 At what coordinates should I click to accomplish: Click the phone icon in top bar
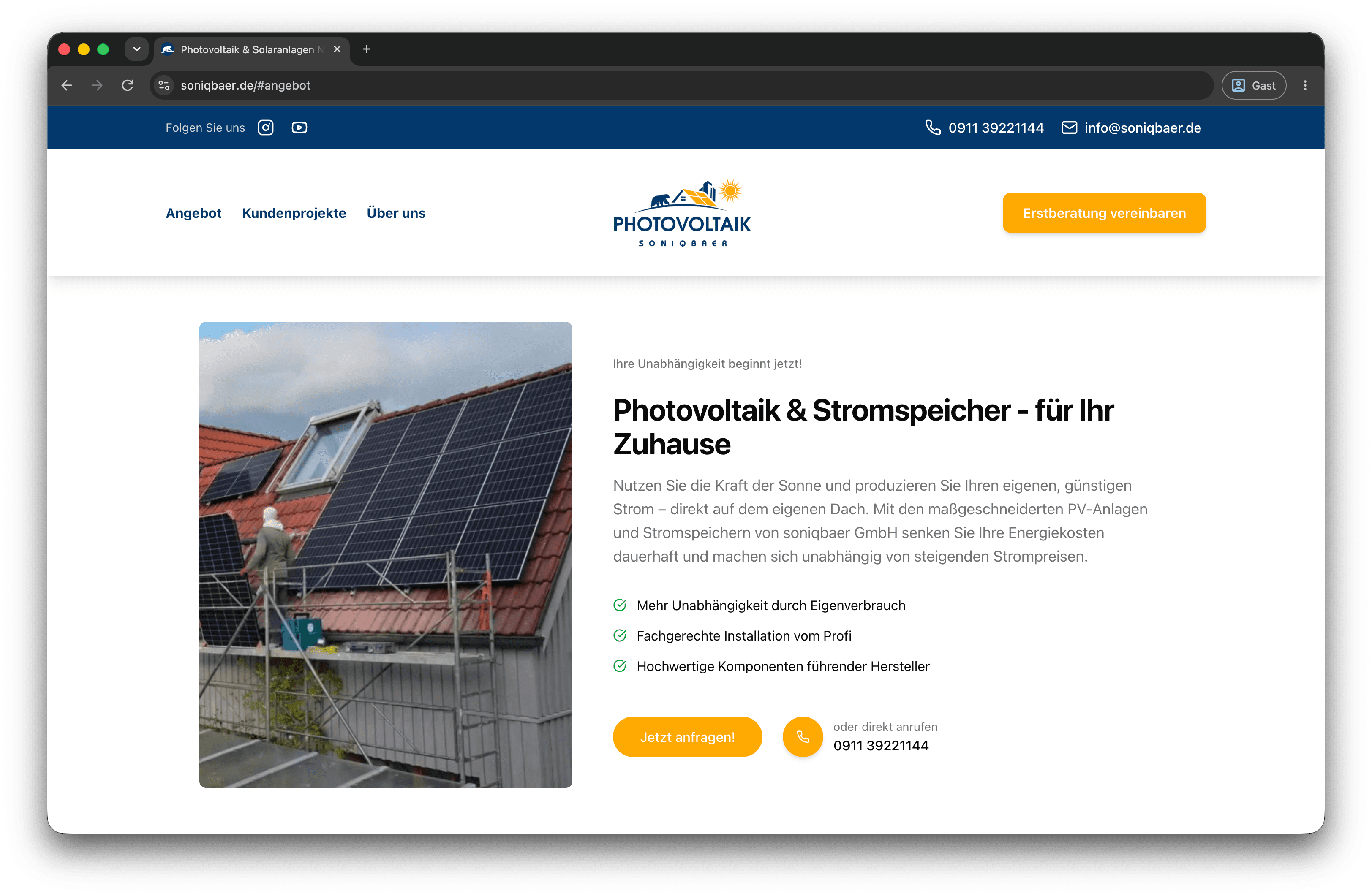point(932,128)
